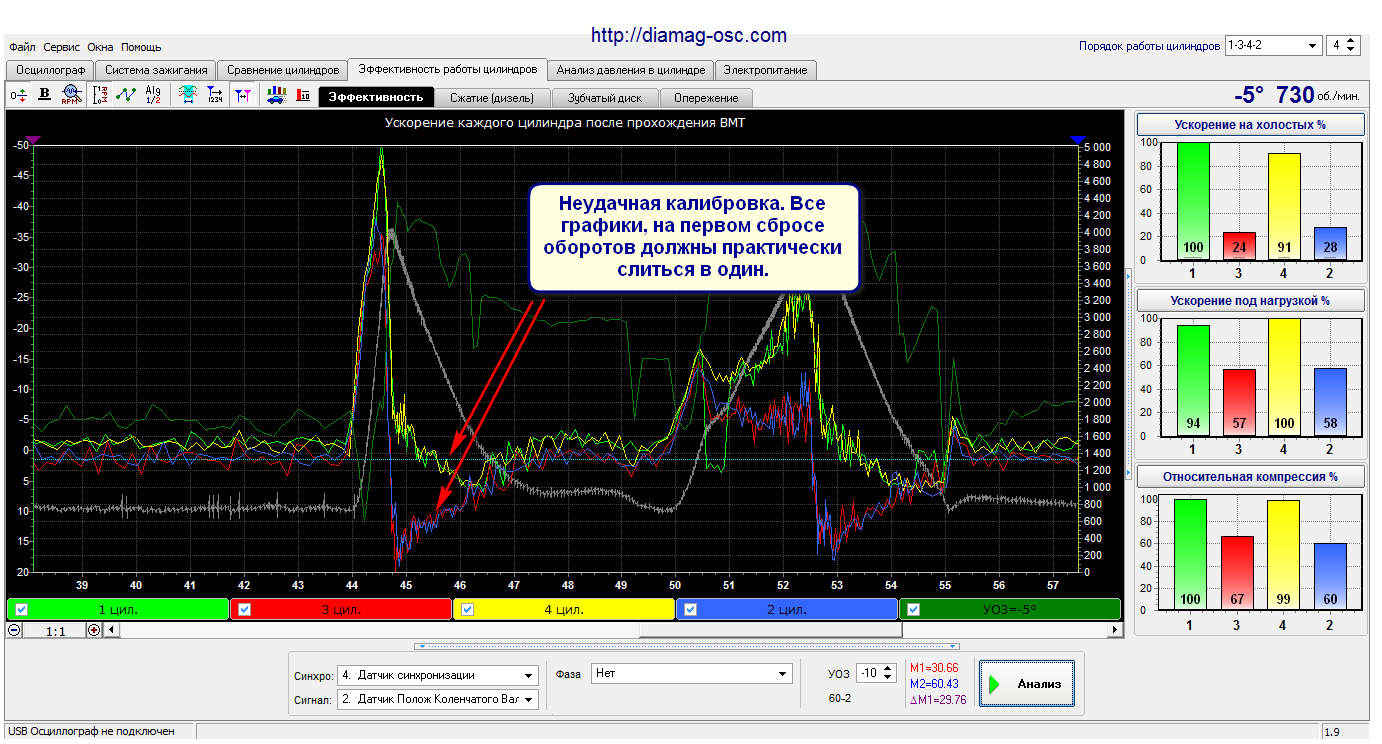
Task: Open the Опережение sub-tab
Action: pyautogui.click(x=706, y=98)
